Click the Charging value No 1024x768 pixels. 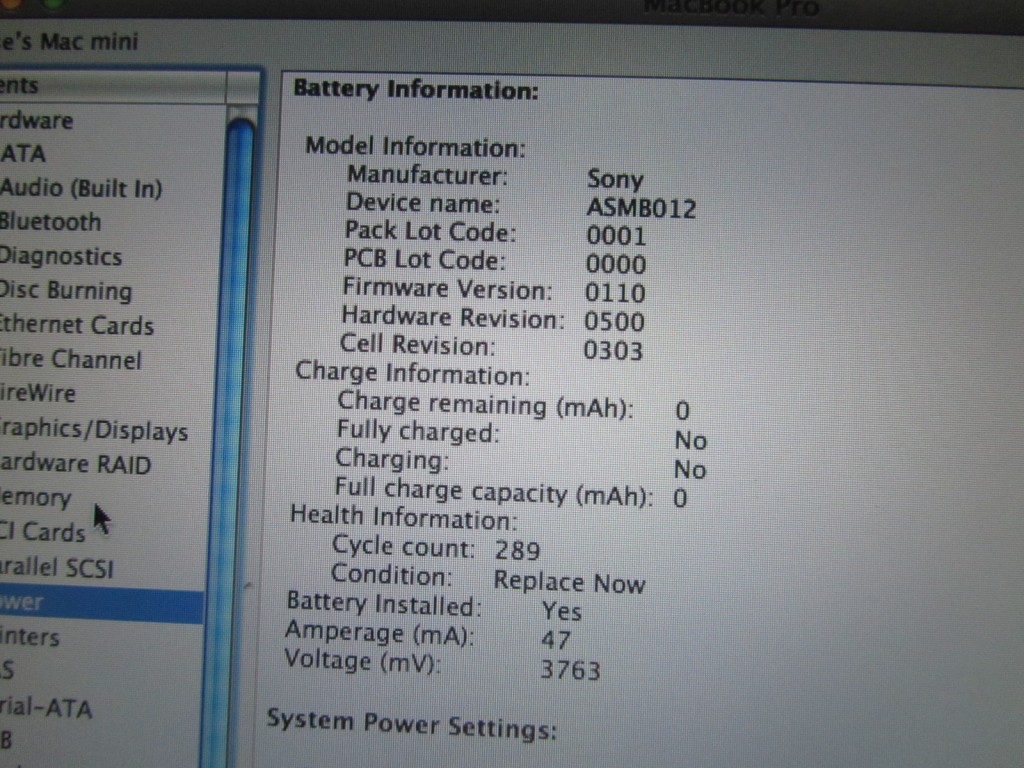(690, 470)
